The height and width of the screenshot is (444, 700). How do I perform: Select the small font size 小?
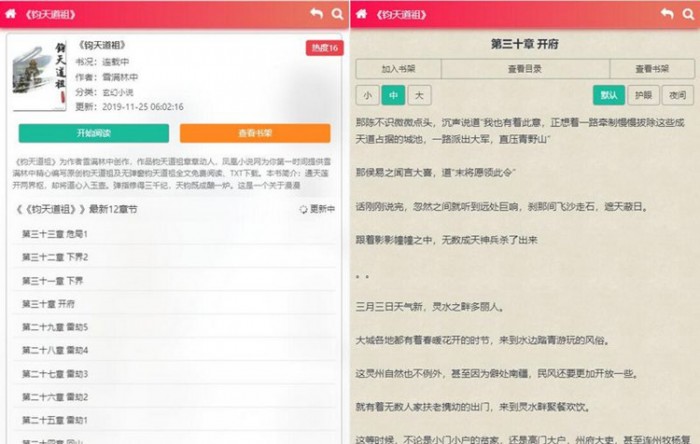pyautogui.click(x=367, y=95)
